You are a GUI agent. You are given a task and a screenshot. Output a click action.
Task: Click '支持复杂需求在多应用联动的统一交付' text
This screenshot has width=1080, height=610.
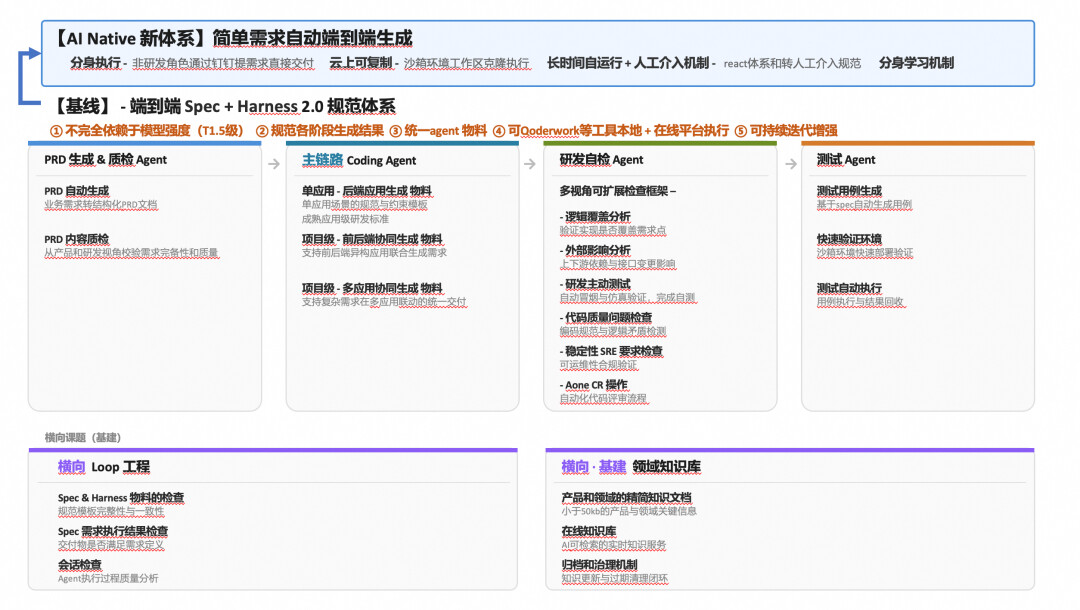point(384,302)
